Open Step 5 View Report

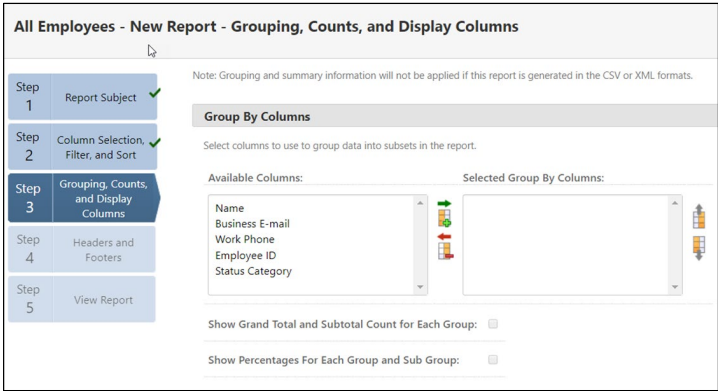click(82, 299)
